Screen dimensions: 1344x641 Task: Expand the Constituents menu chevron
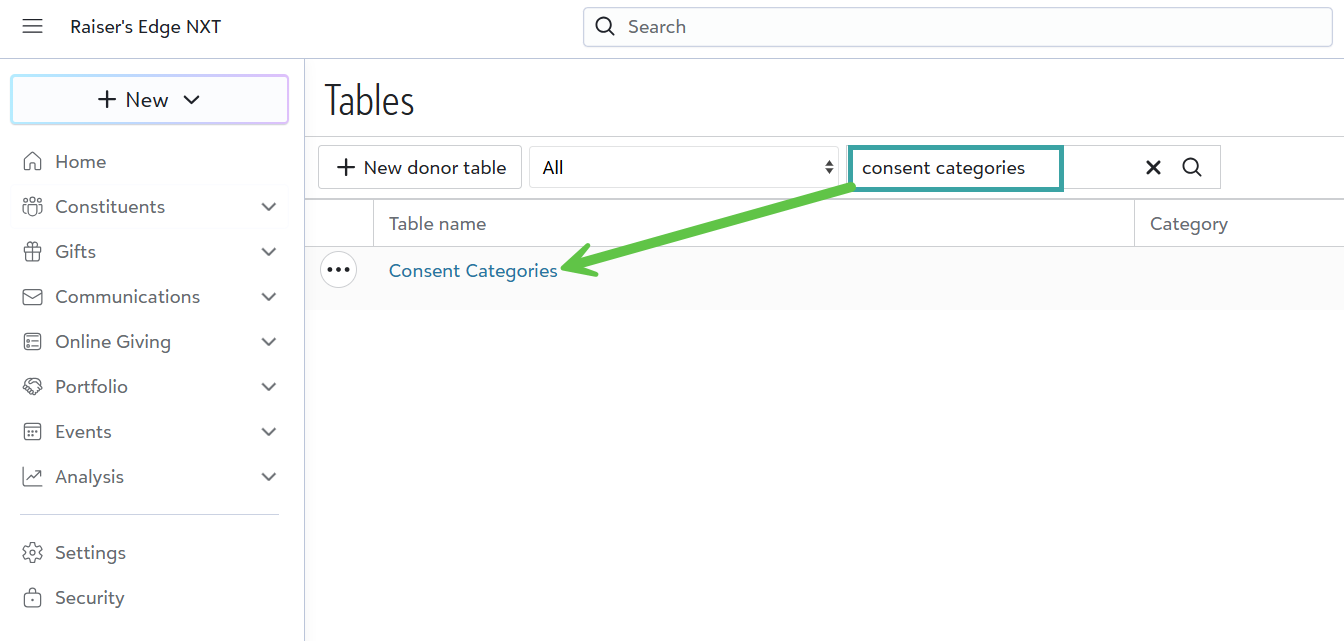pos(268,207)
